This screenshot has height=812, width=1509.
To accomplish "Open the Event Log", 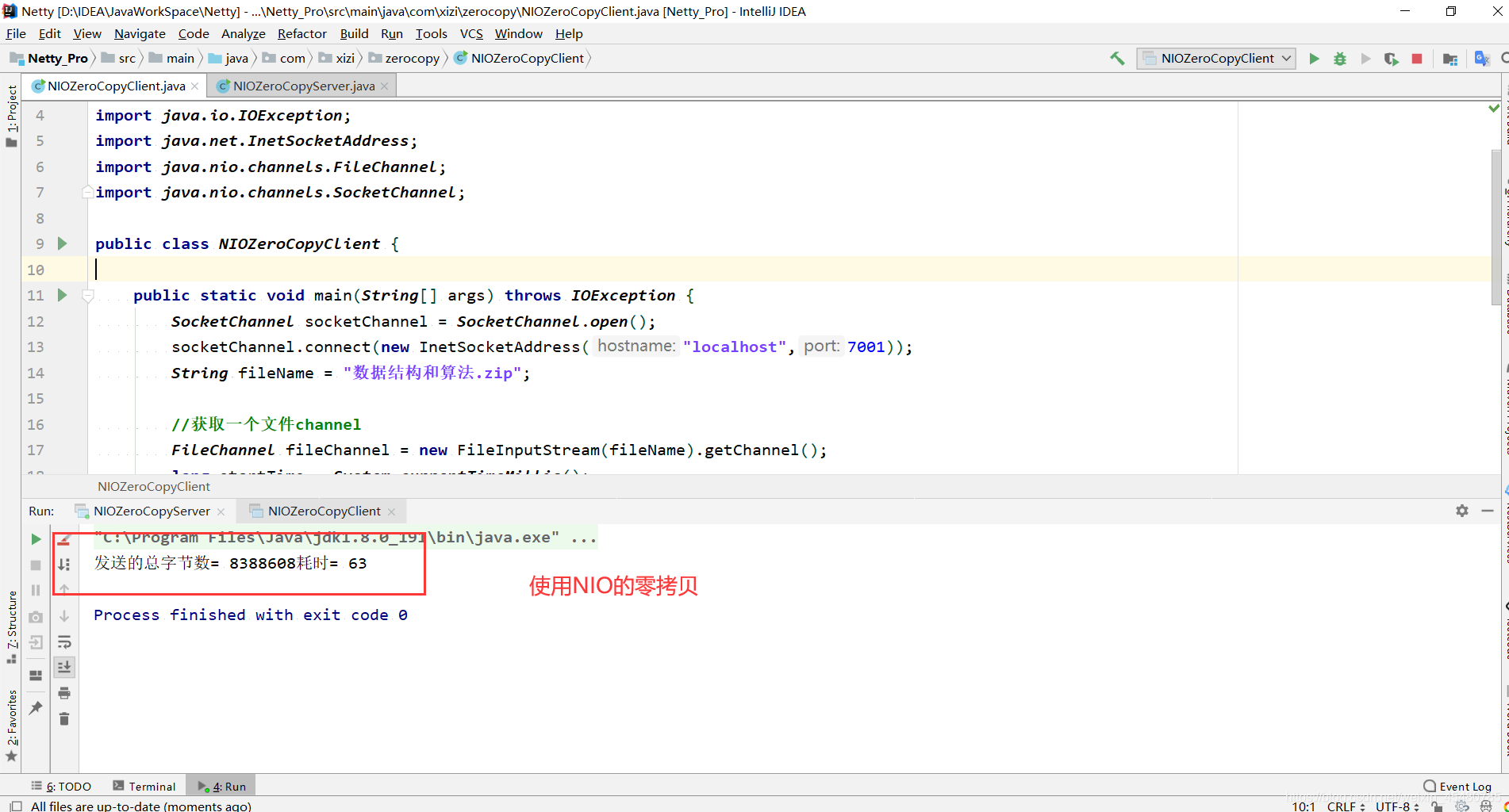I will [1457, 786].
